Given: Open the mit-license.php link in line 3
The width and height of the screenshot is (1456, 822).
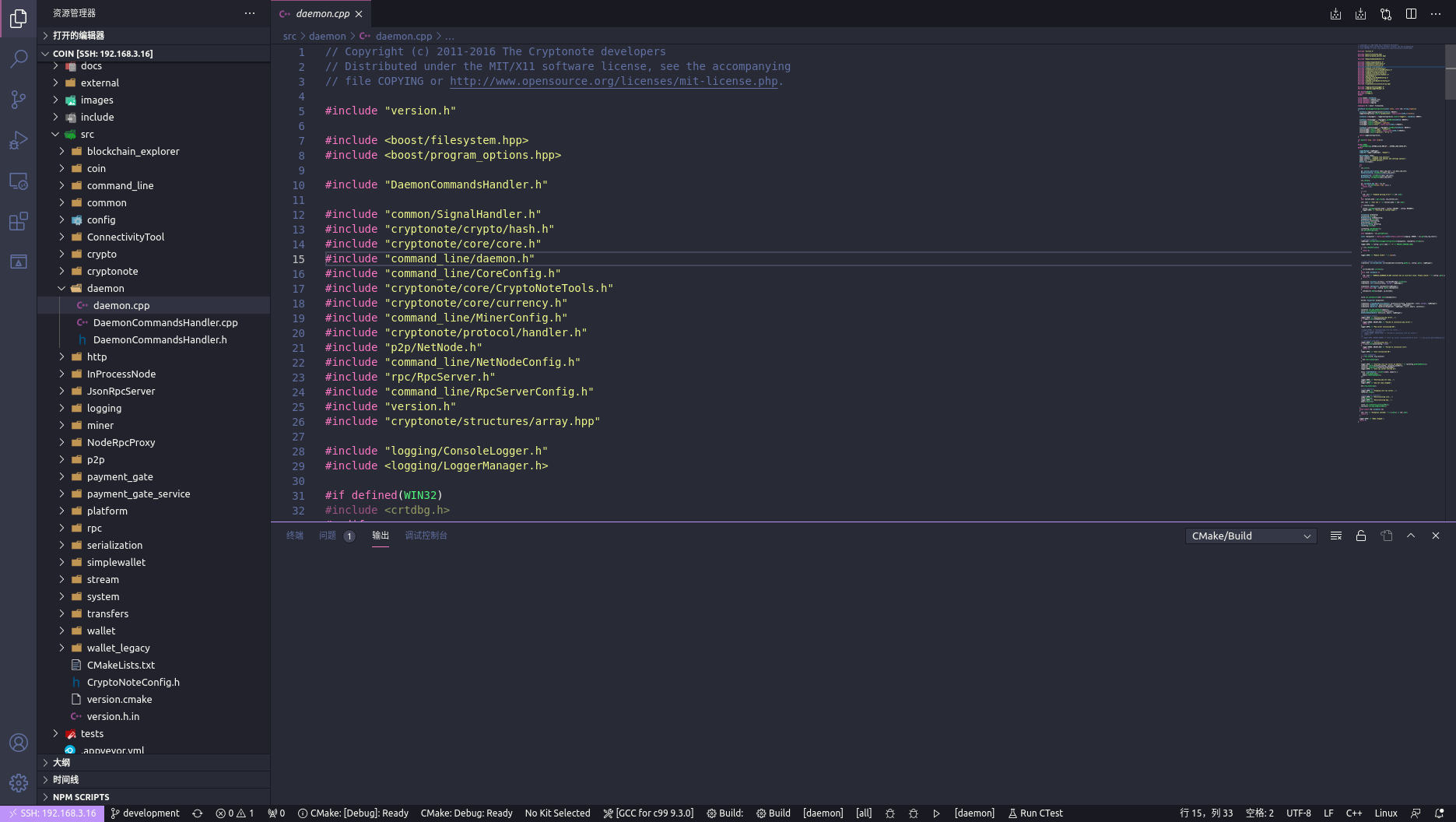Looking at the screenshot, I should [614, 81].
